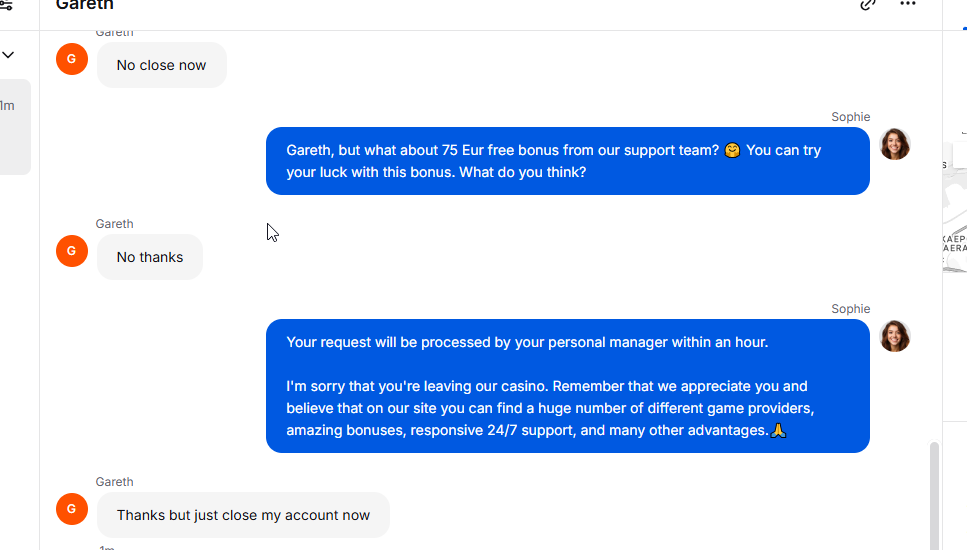Click the link icon in chat header

pos(868,5)
